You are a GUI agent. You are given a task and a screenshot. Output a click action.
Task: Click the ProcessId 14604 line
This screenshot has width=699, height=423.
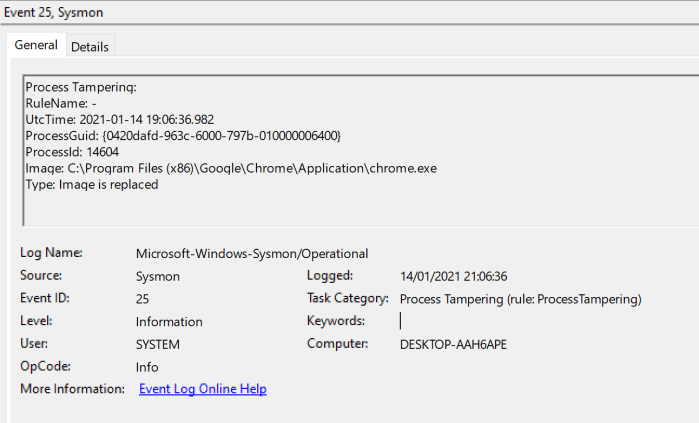tap(72, 152)
